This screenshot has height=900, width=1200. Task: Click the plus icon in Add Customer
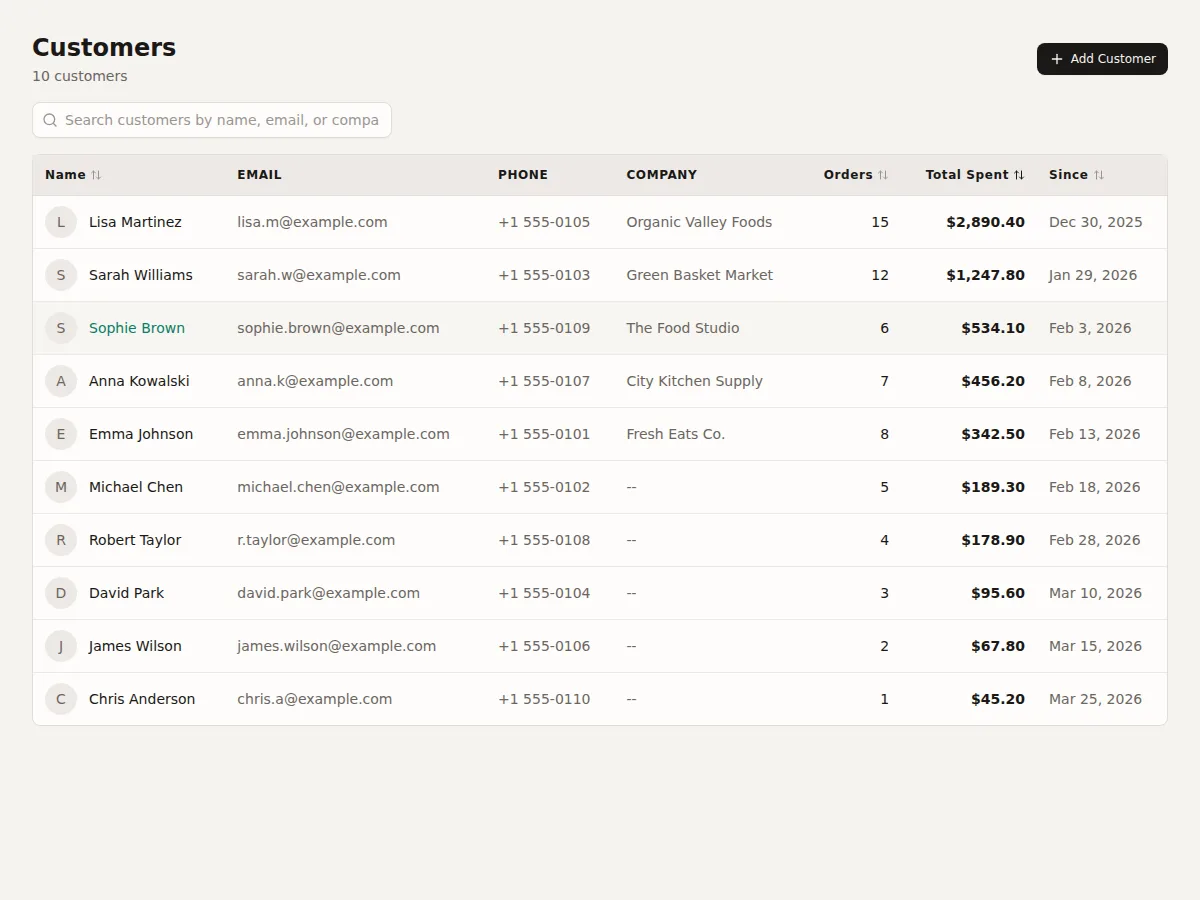[x=1057, y=59]
